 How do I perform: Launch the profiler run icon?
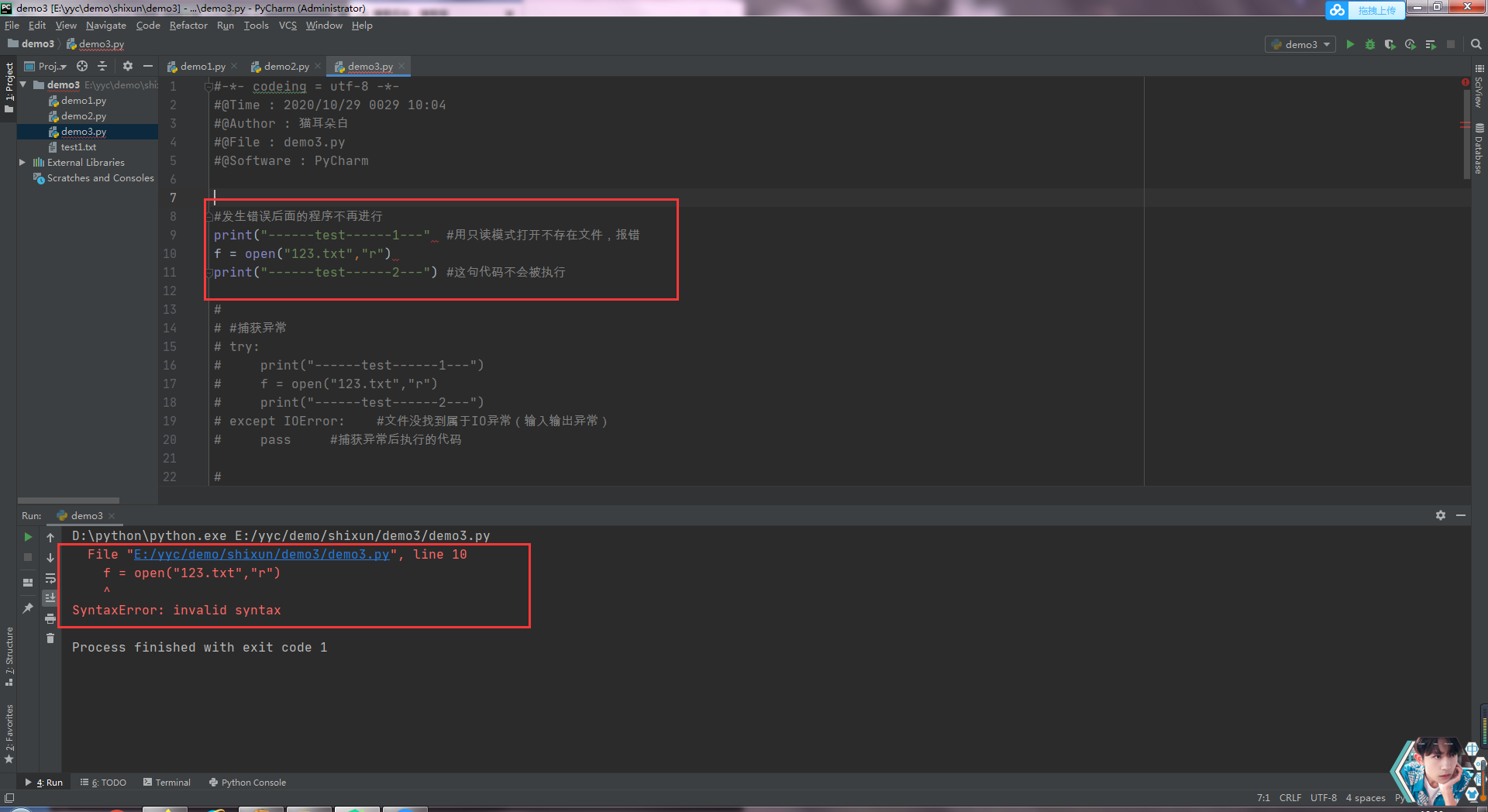[x=1410, y=44]
